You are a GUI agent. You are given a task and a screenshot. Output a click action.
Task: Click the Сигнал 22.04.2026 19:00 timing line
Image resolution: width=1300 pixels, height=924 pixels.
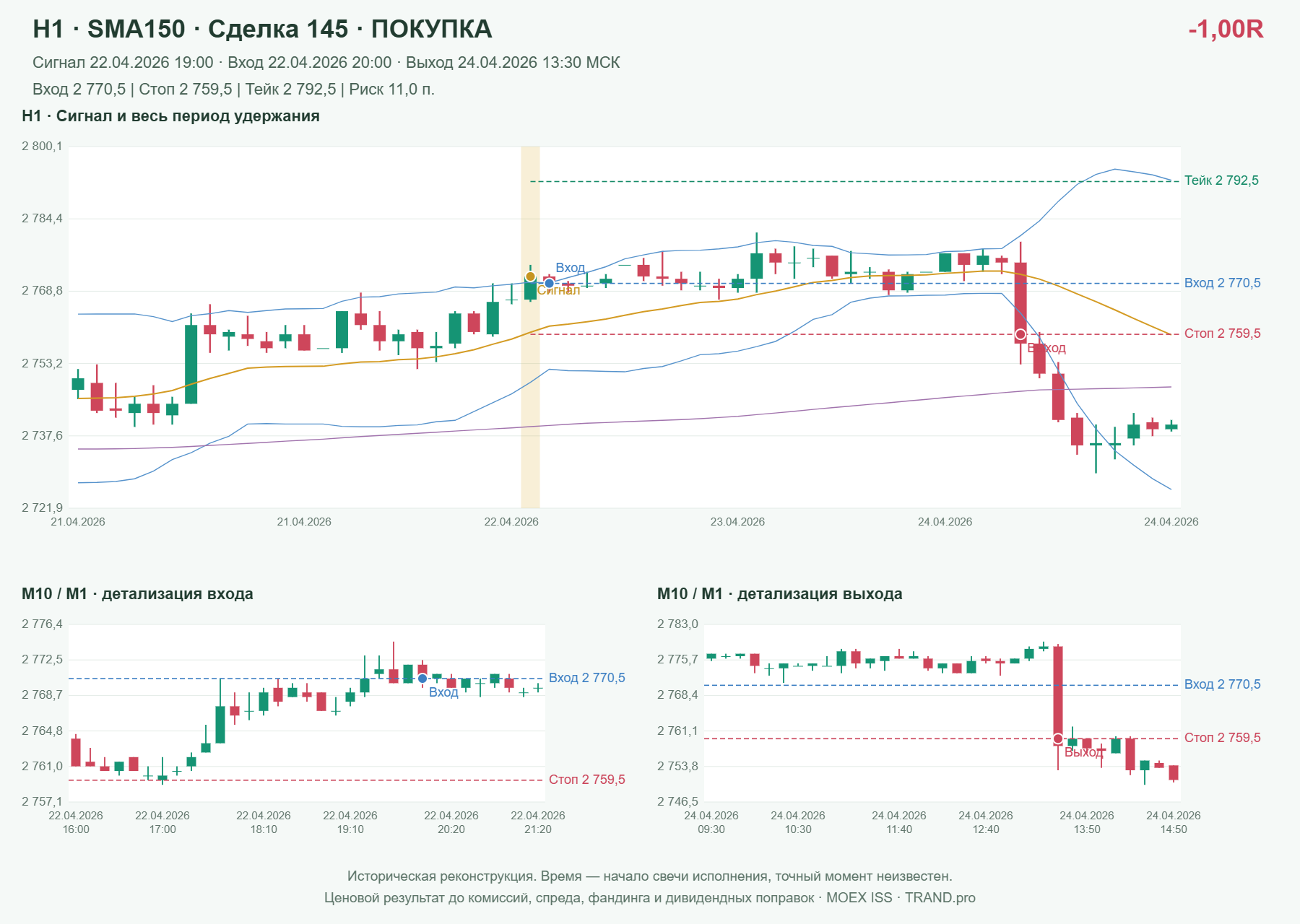tap(326, 63)
